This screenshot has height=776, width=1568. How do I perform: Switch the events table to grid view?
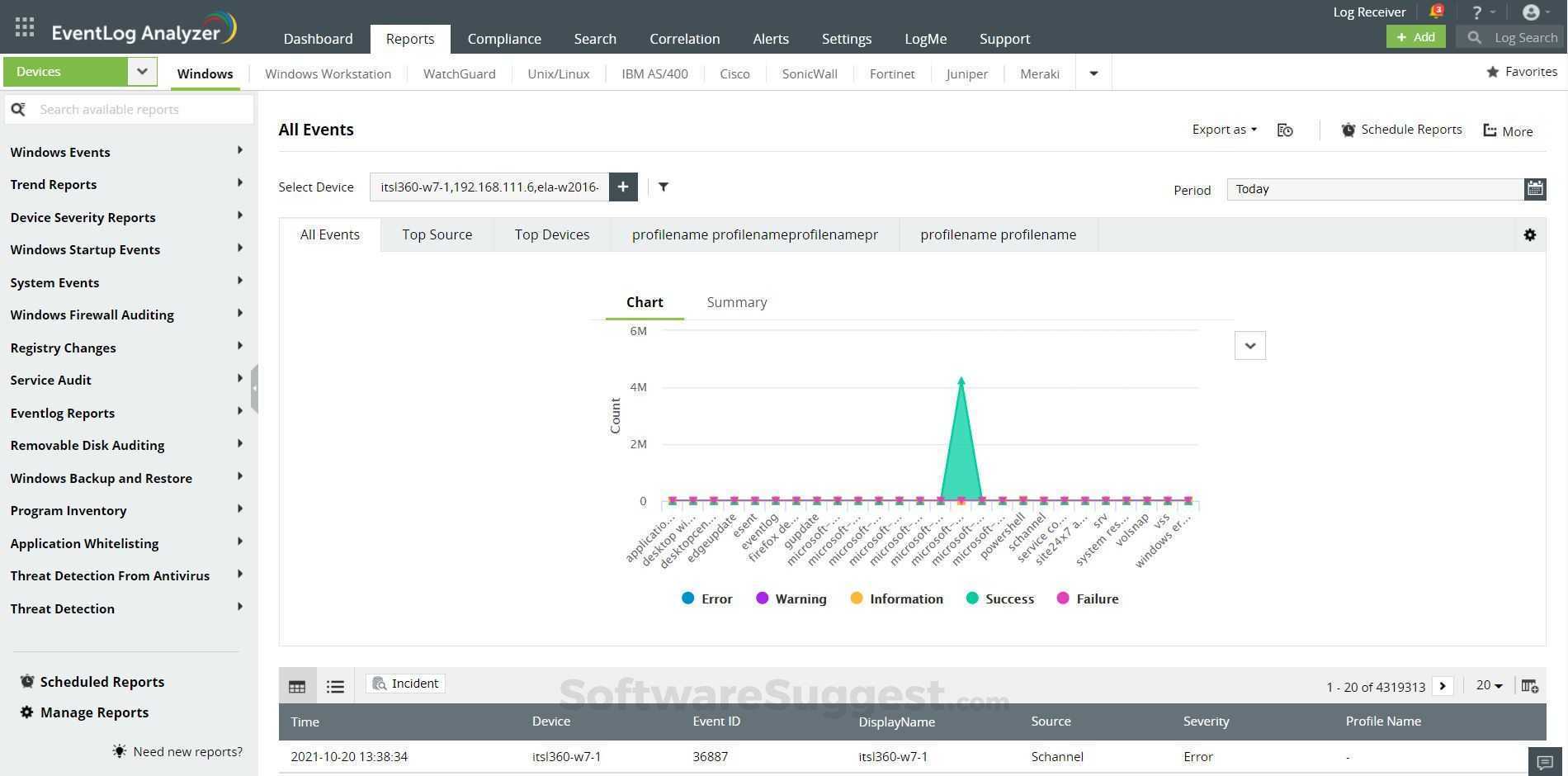pyautogui.click(x=296, y=685)
